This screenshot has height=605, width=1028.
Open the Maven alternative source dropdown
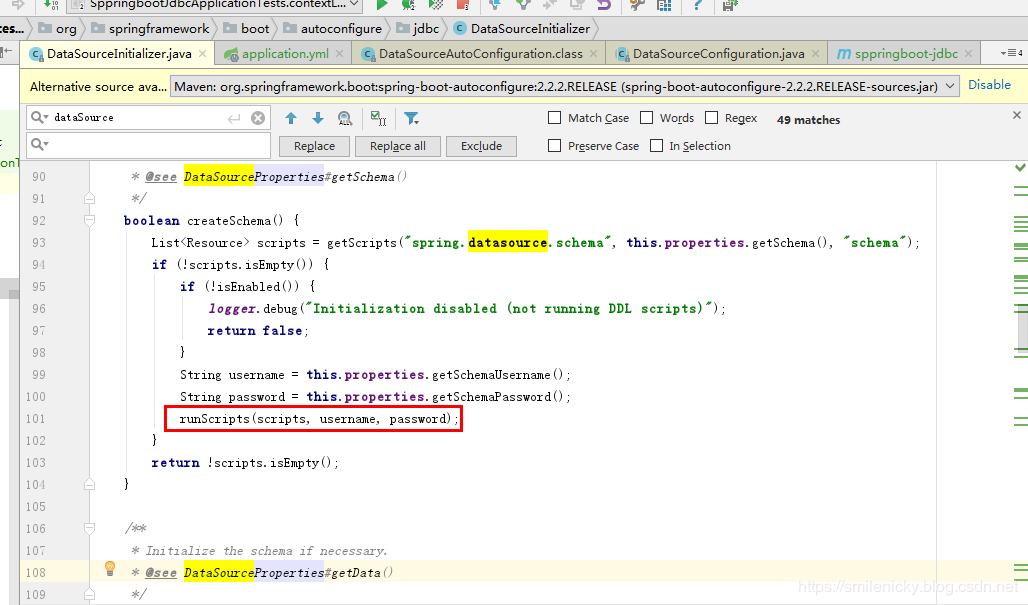tap(950, 87)
